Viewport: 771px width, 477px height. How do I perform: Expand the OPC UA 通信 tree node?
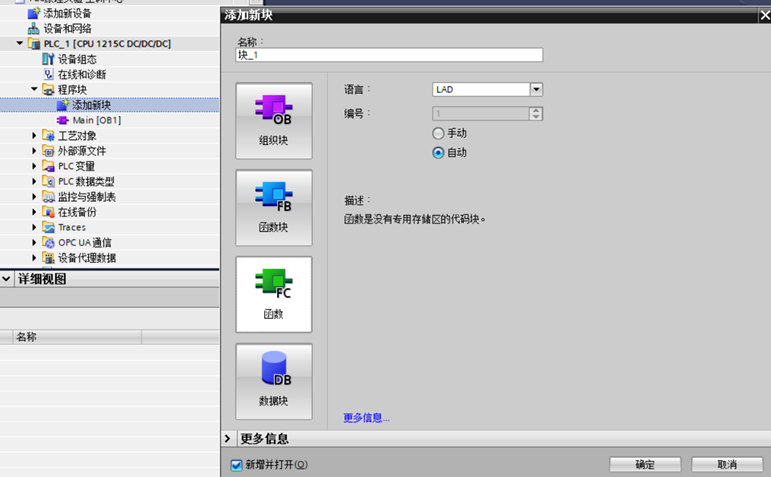pos(34,242)
